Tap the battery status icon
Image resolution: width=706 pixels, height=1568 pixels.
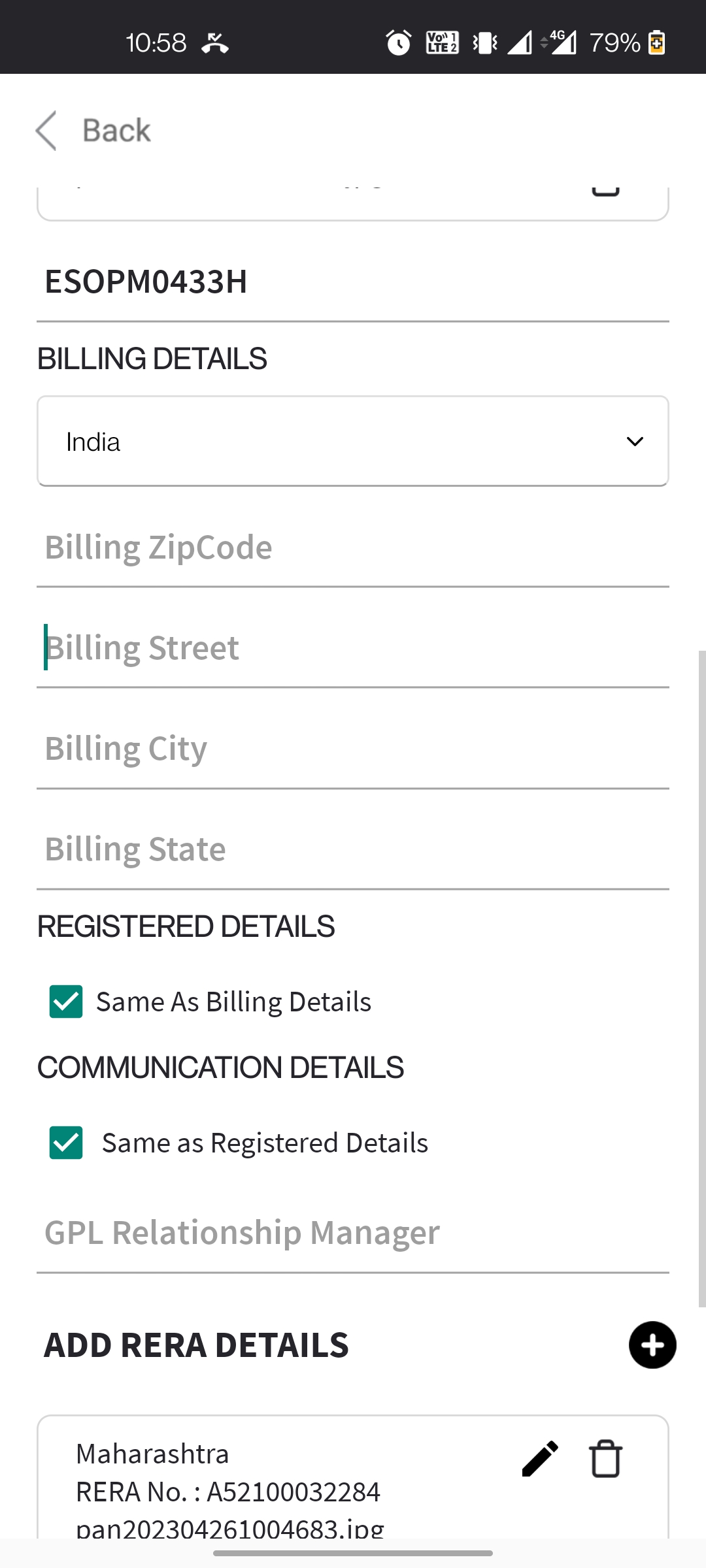pyautogui.click(x=656, y=43)
